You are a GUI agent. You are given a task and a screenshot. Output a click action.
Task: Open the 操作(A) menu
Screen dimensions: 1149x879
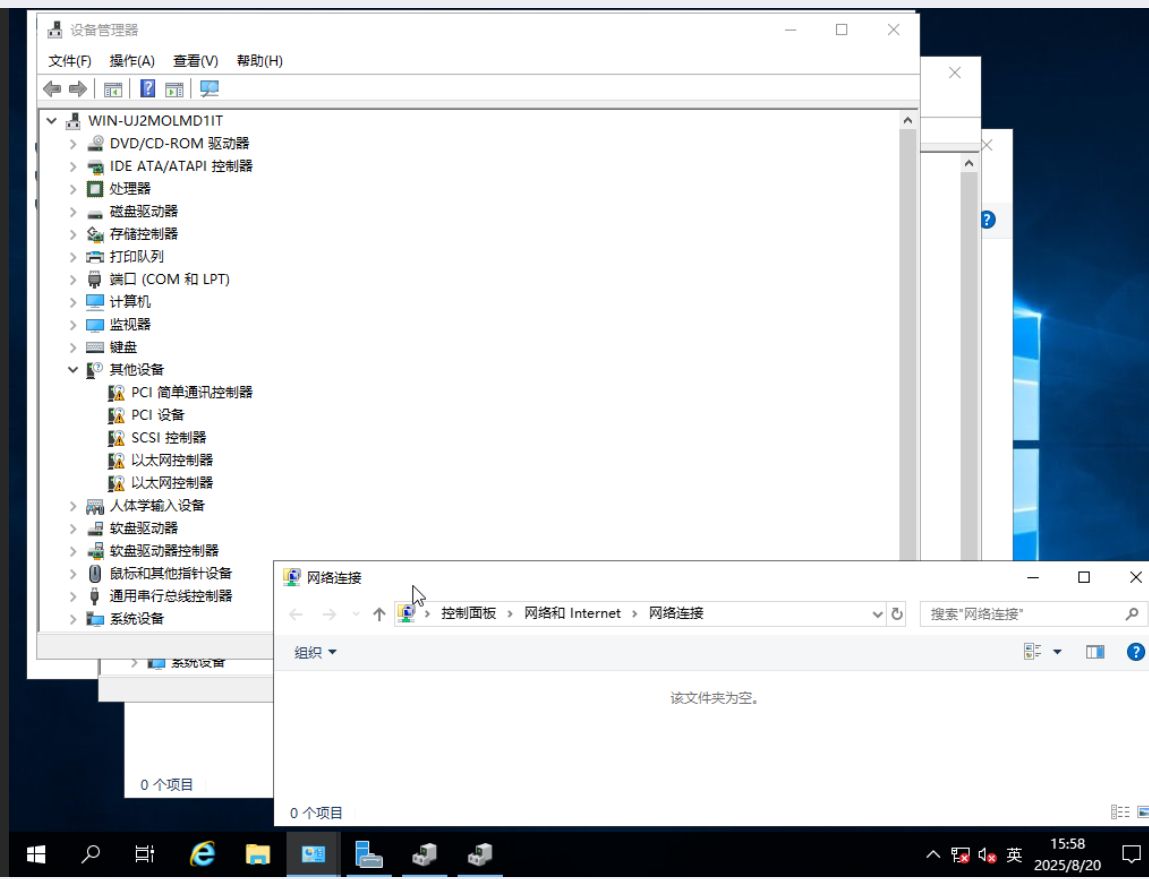point(132,61)
